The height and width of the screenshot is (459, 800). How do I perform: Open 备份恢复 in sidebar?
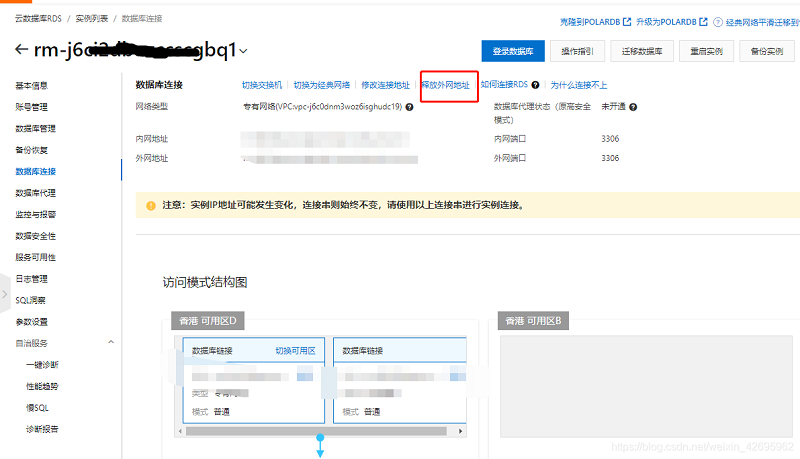[32, 149]
